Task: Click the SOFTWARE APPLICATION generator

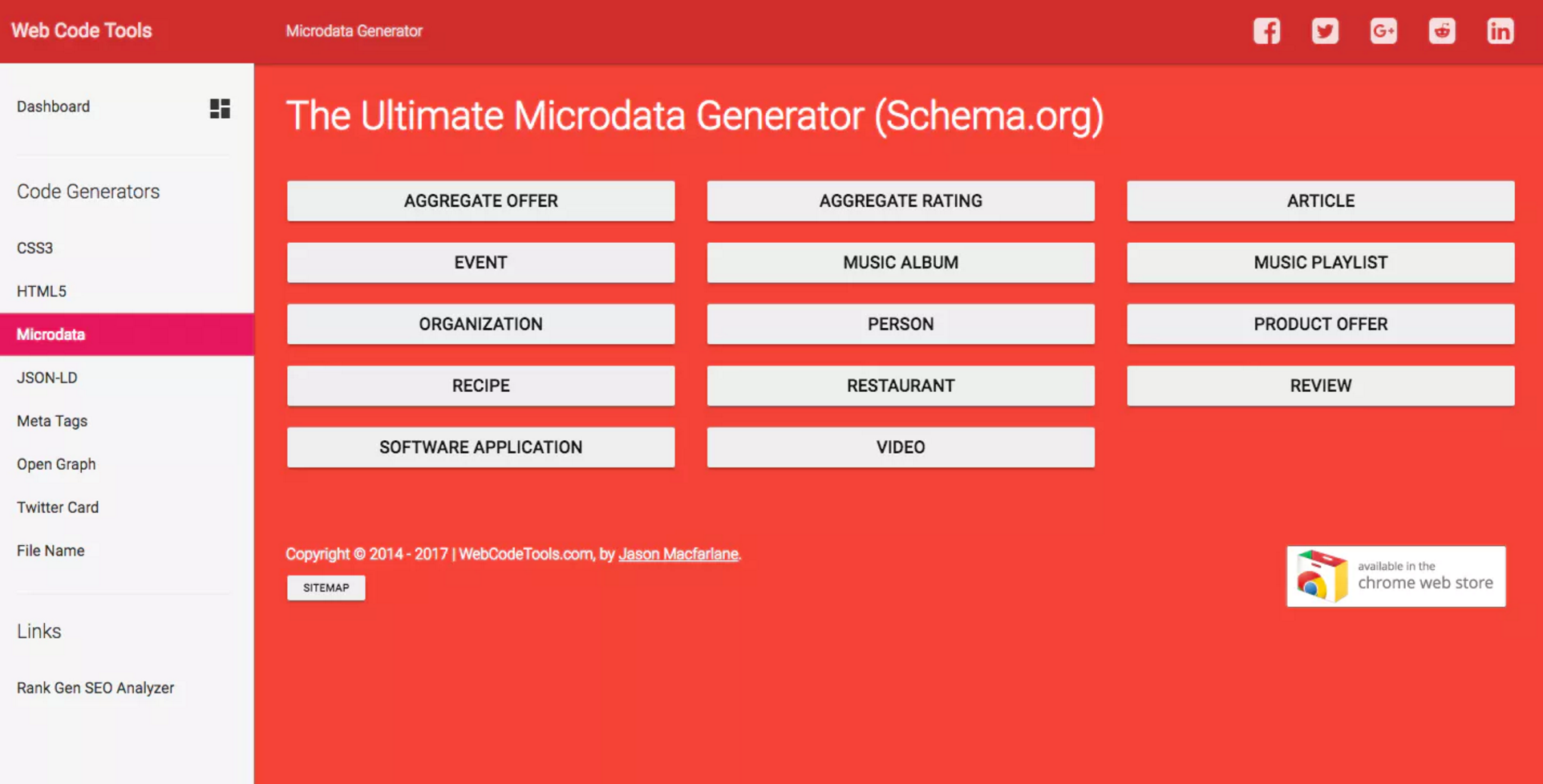Action: tap(480, 447)
